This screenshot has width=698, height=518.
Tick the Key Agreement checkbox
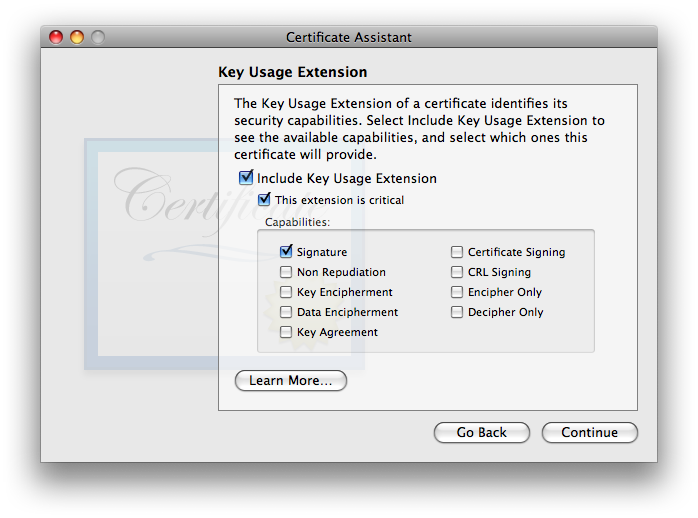tap(287, 332)
